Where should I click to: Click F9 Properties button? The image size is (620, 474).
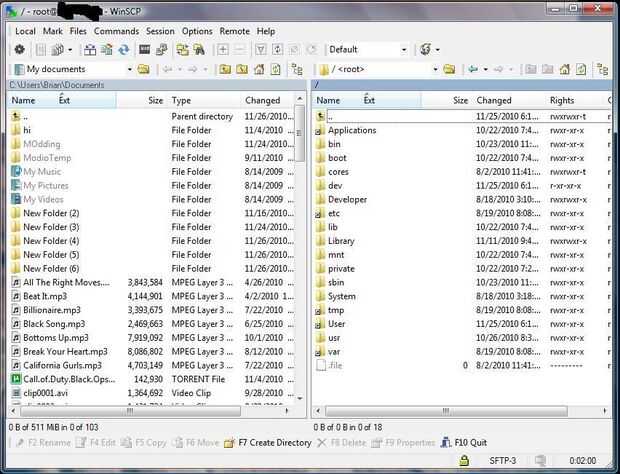404,443
